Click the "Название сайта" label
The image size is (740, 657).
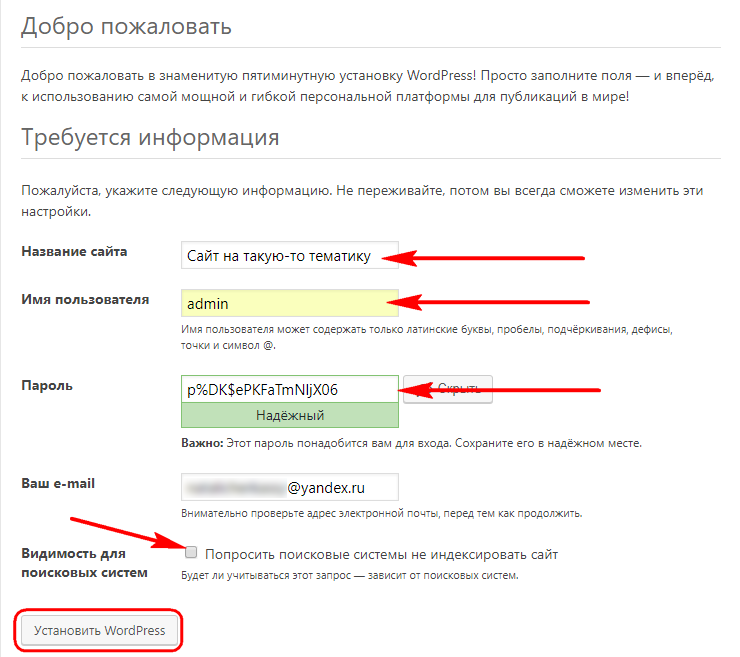click(74, 252)
